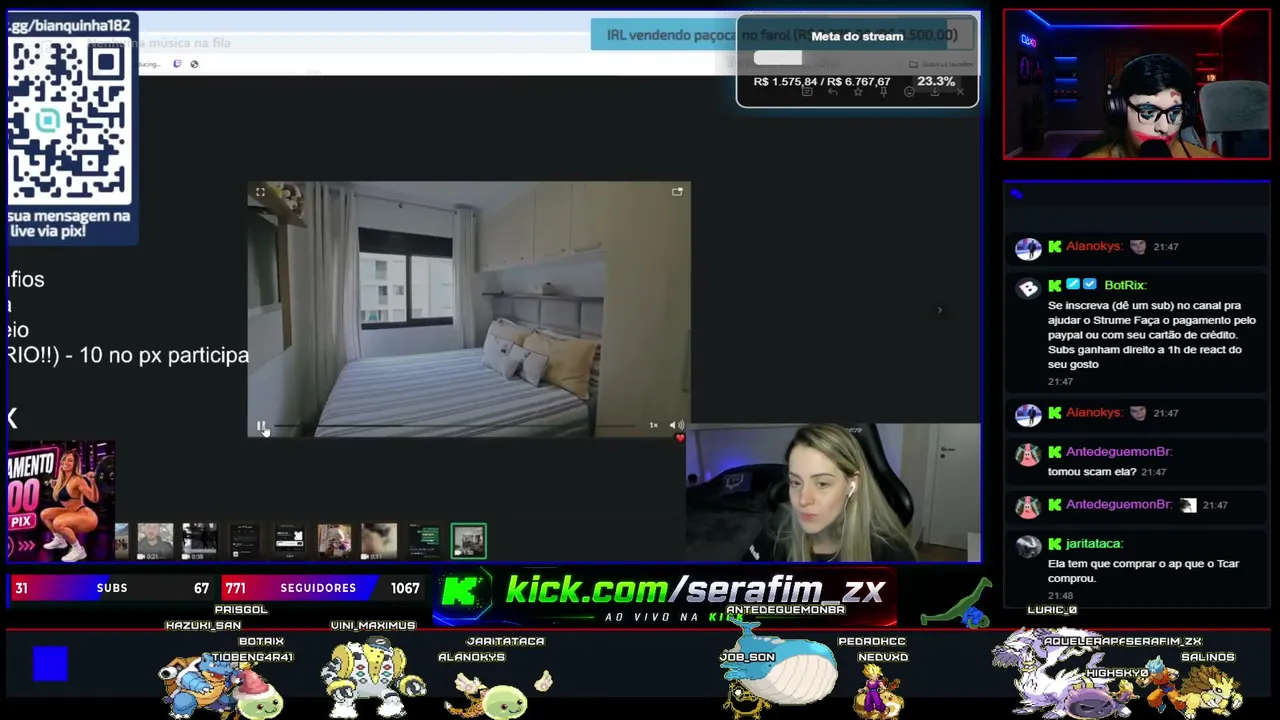Screen dimensions: 1280x720
Task: Click AntedeguemonBr's 'tomou scam ela?' message name
Action: [x=1118, y=452]
